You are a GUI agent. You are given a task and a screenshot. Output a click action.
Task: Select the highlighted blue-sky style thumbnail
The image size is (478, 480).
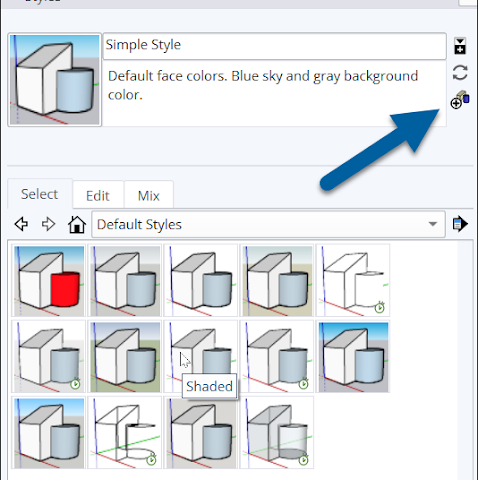pyautogui.click(x=353, y=356)
